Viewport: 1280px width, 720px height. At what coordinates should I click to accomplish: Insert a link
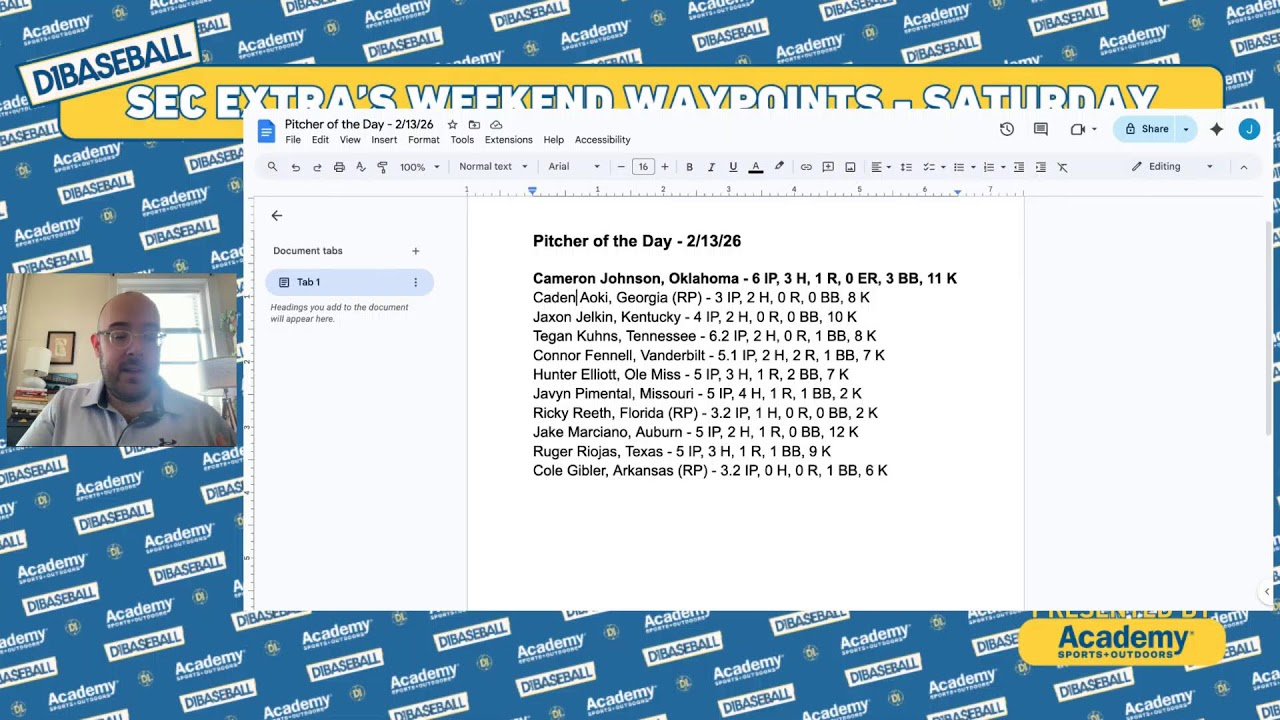click(806, 167)
